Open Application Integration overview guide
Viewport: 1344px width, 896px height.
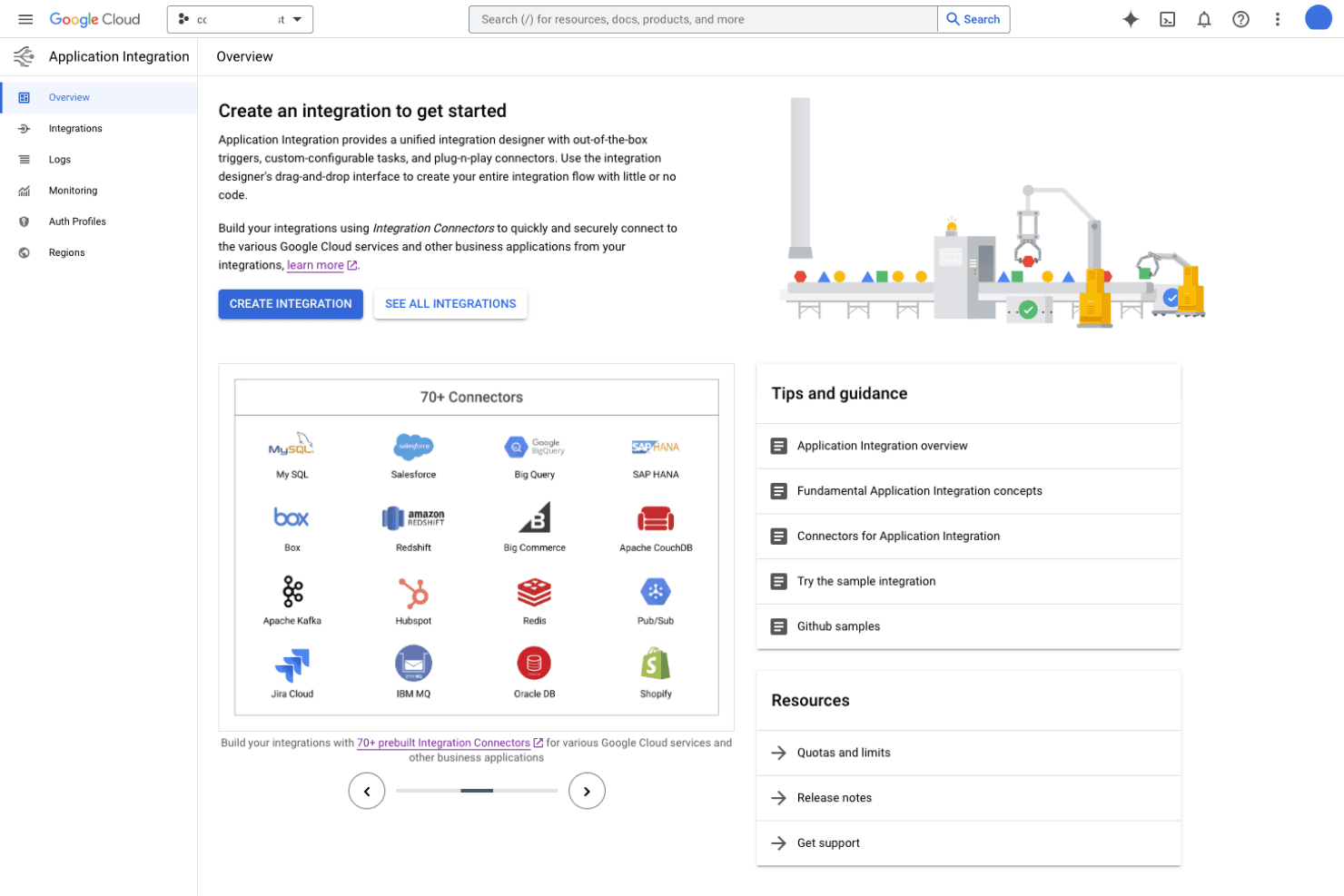[968, 446]
